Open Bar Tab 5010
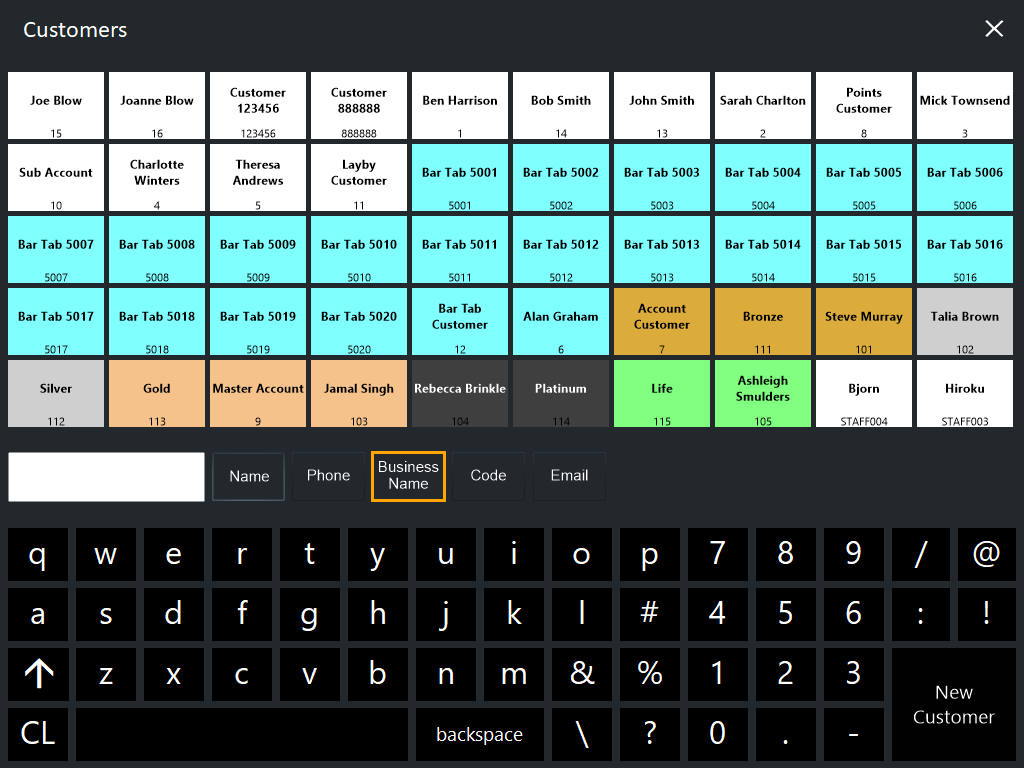1024x768 pixels. click(x=359, y=249)
